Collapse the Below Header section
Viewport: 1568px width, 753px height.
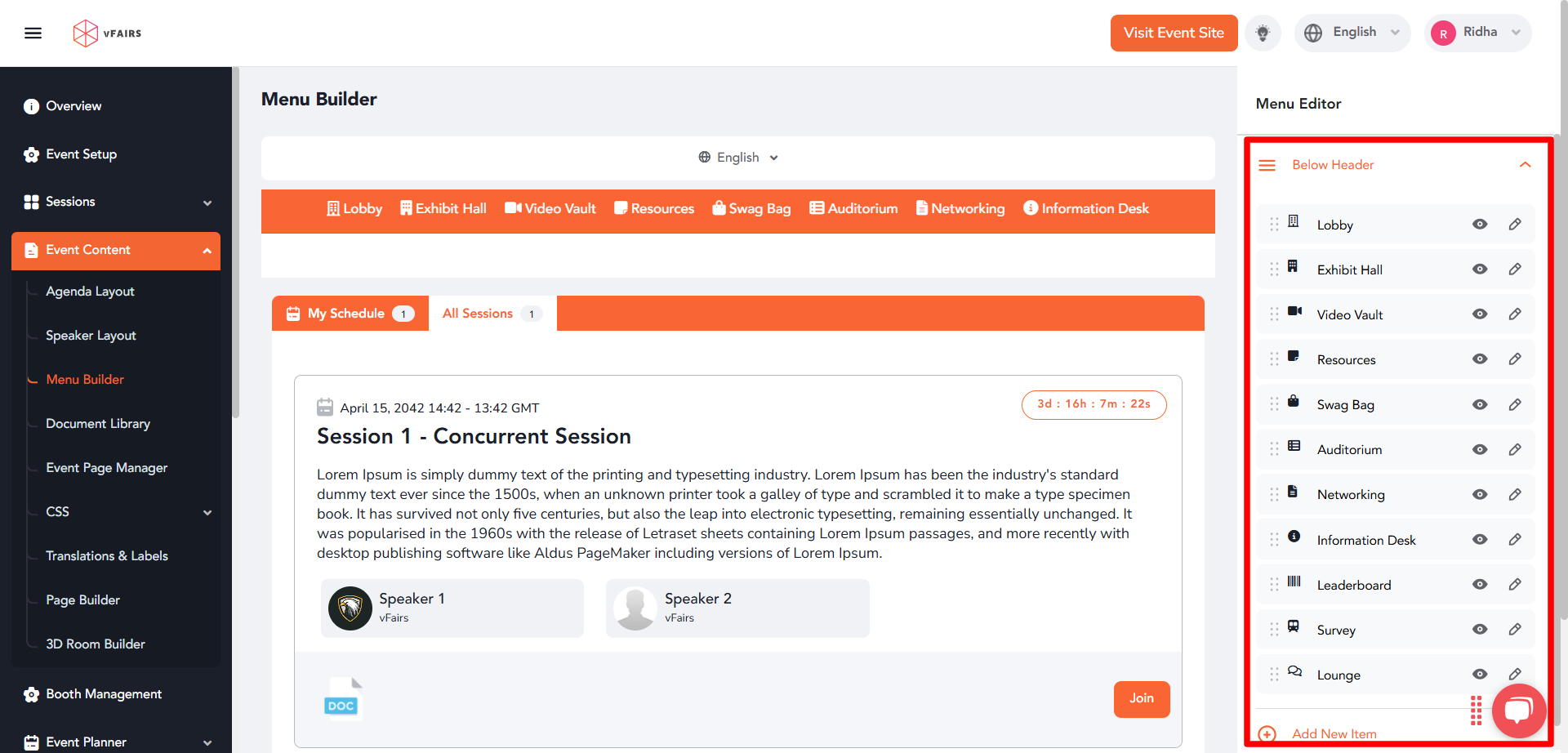[1525, 165]
